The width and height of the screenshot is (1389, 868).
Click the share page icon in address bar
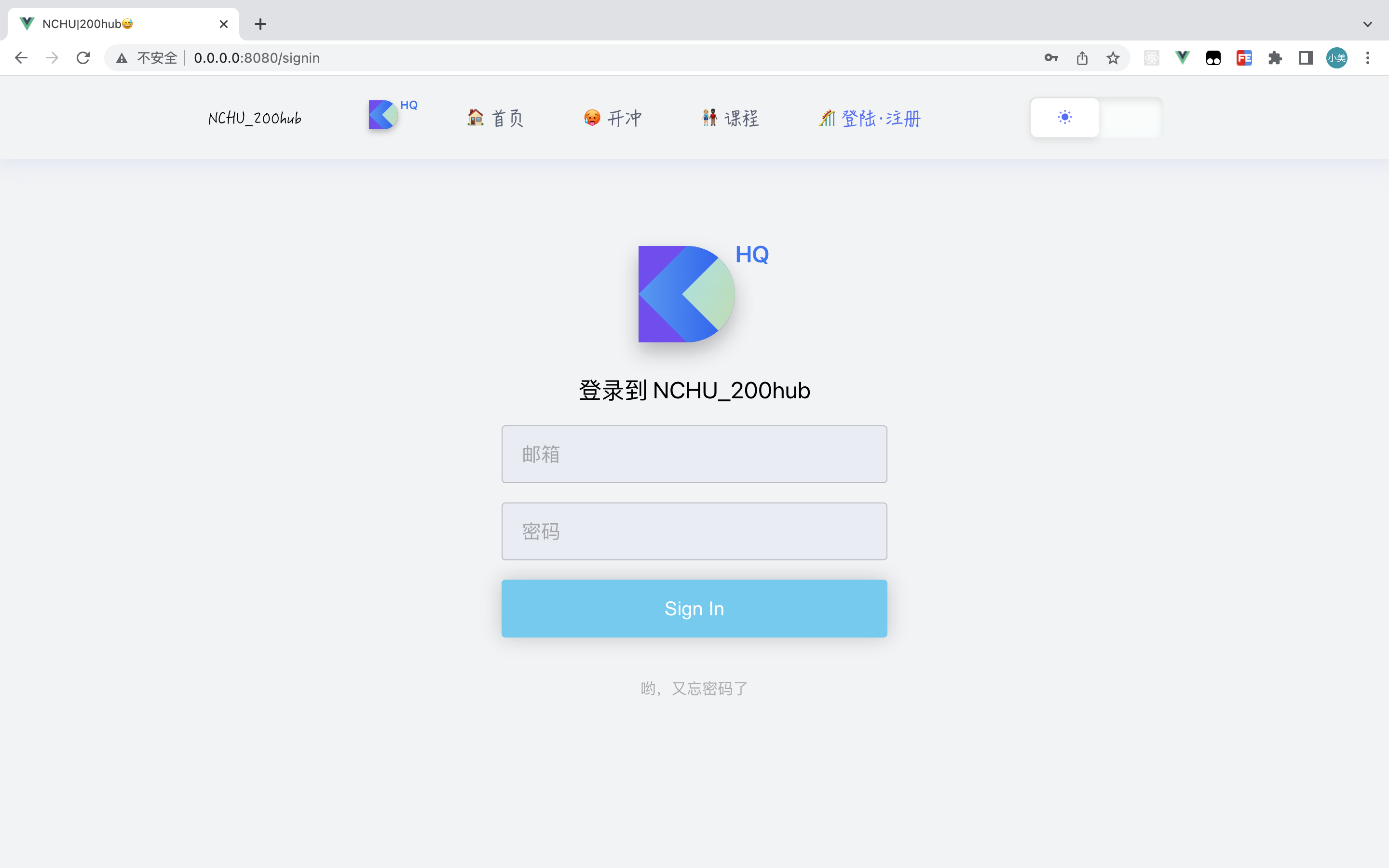pyautogui.click(x=1082, y=58)
